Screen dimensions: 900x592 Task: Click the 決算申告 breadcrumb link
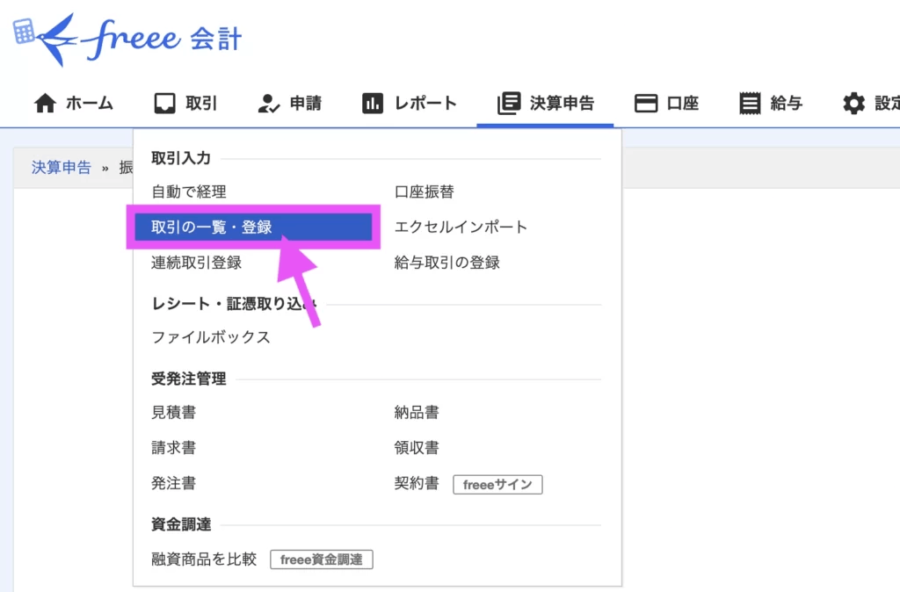[61, 167]
